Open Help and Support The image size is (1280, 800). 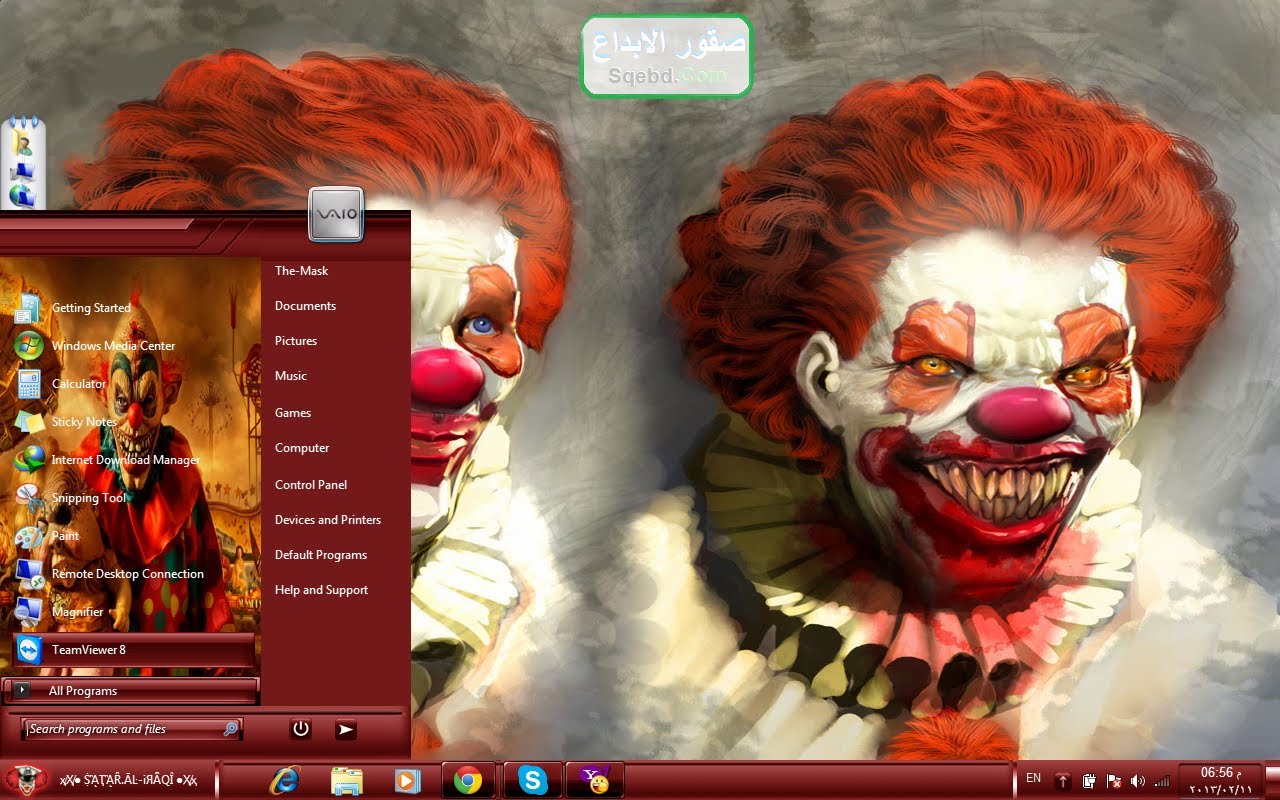[321, 590]
